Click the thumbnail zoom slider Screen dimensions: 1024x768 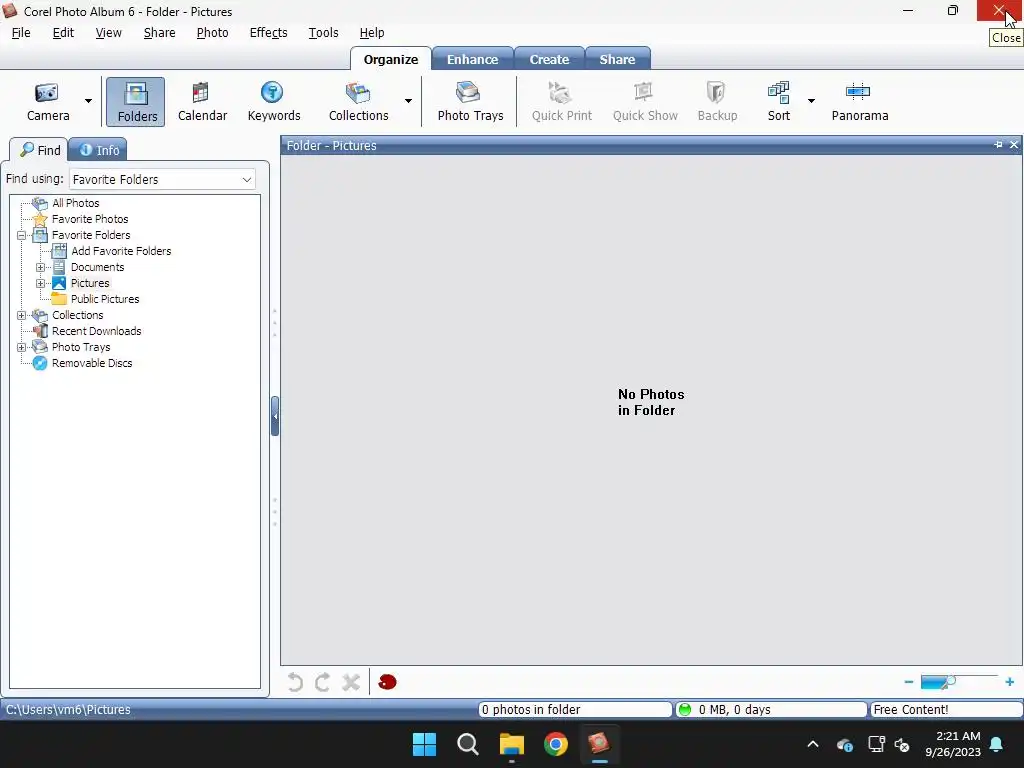point(959,682)
